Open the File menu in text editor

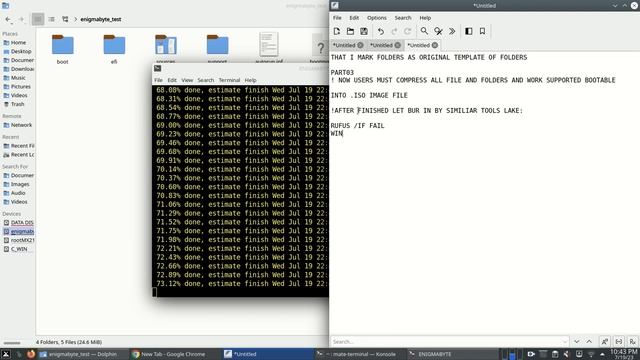337,18
